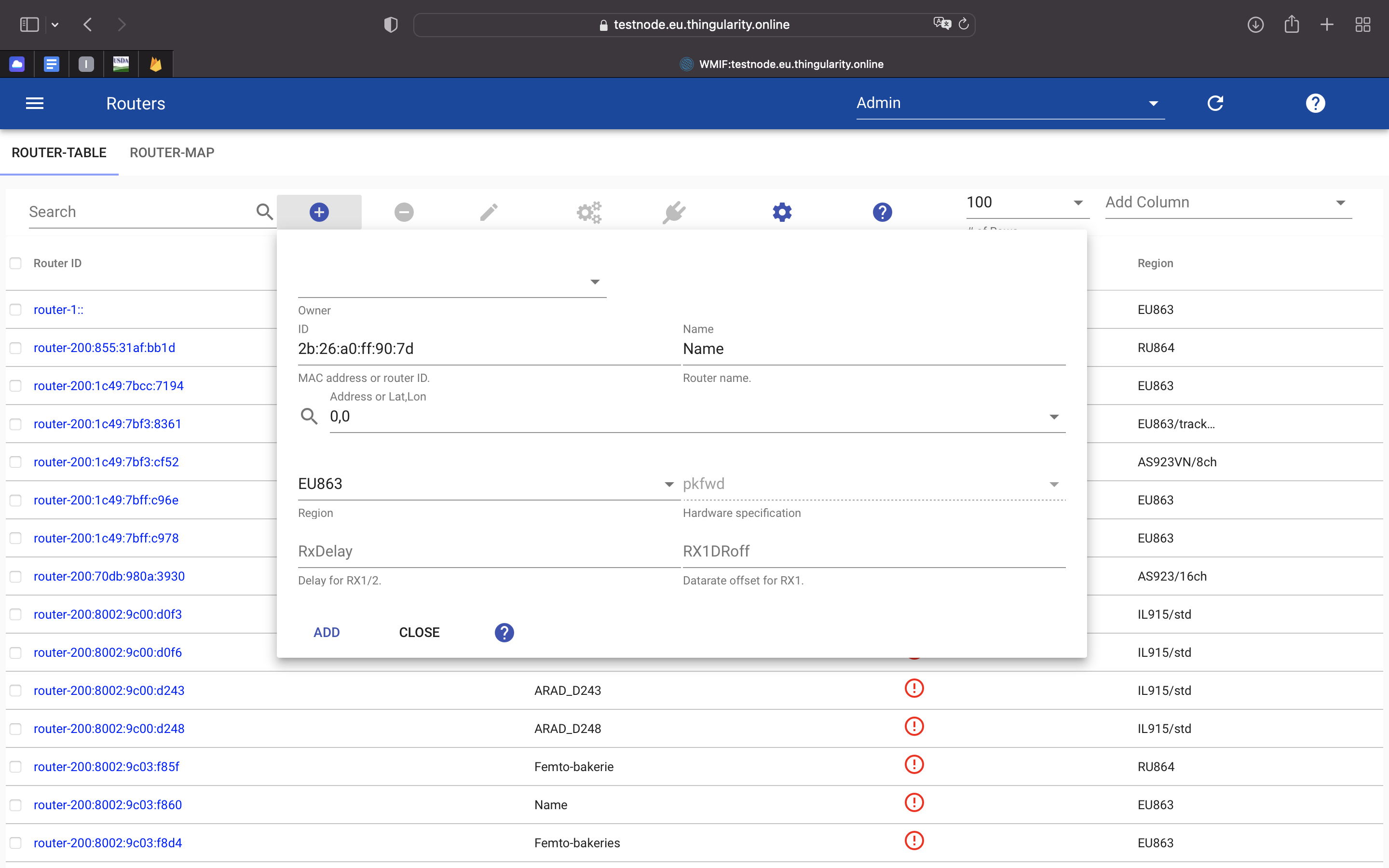Screen dimensions: 1389x868
Task: Check the router-200:8002:9c03:f85f row checkbox
Action: [x=15, y=766]
